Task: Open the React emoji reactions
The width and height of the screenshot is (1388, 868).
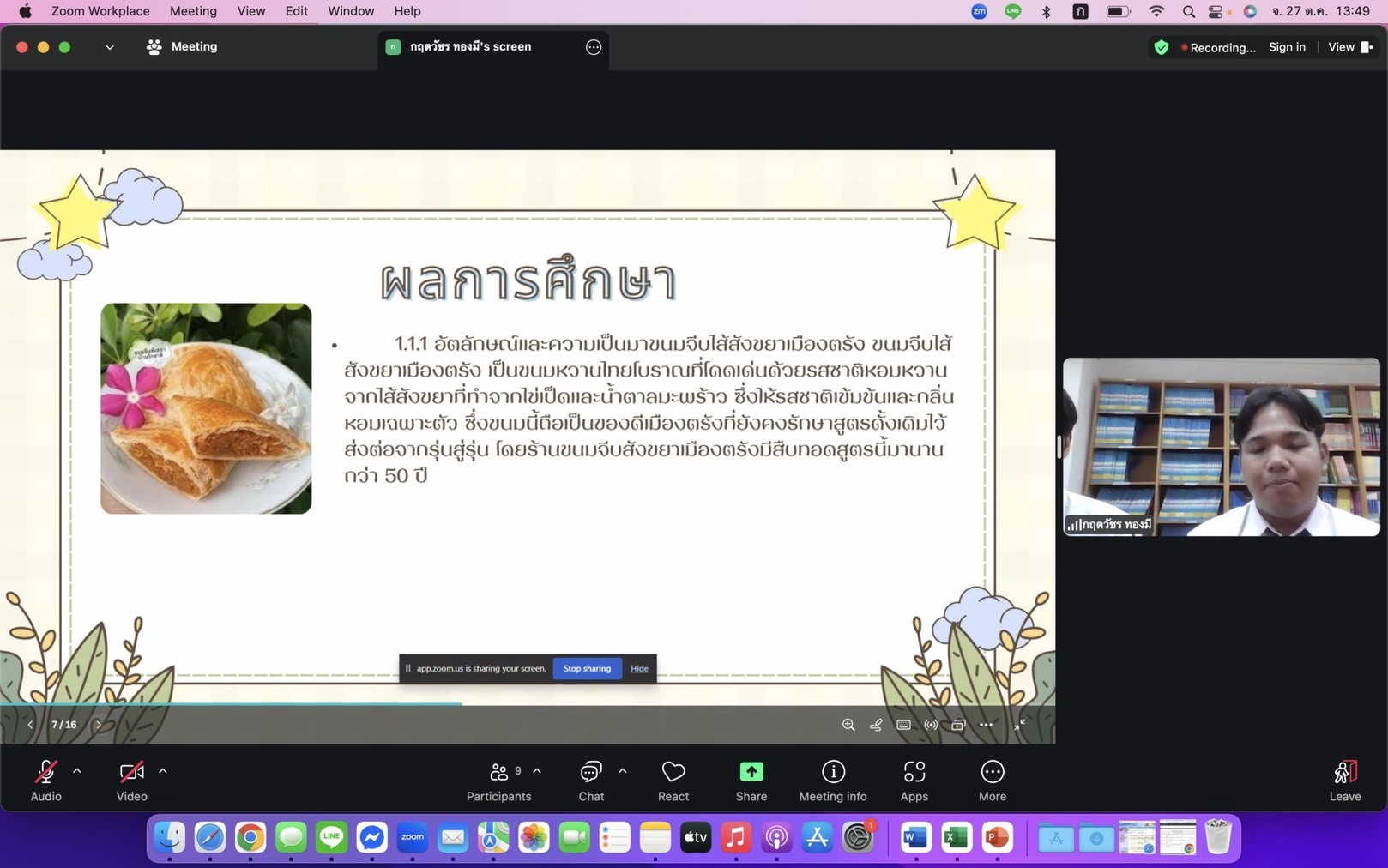Action: [673, 772]
